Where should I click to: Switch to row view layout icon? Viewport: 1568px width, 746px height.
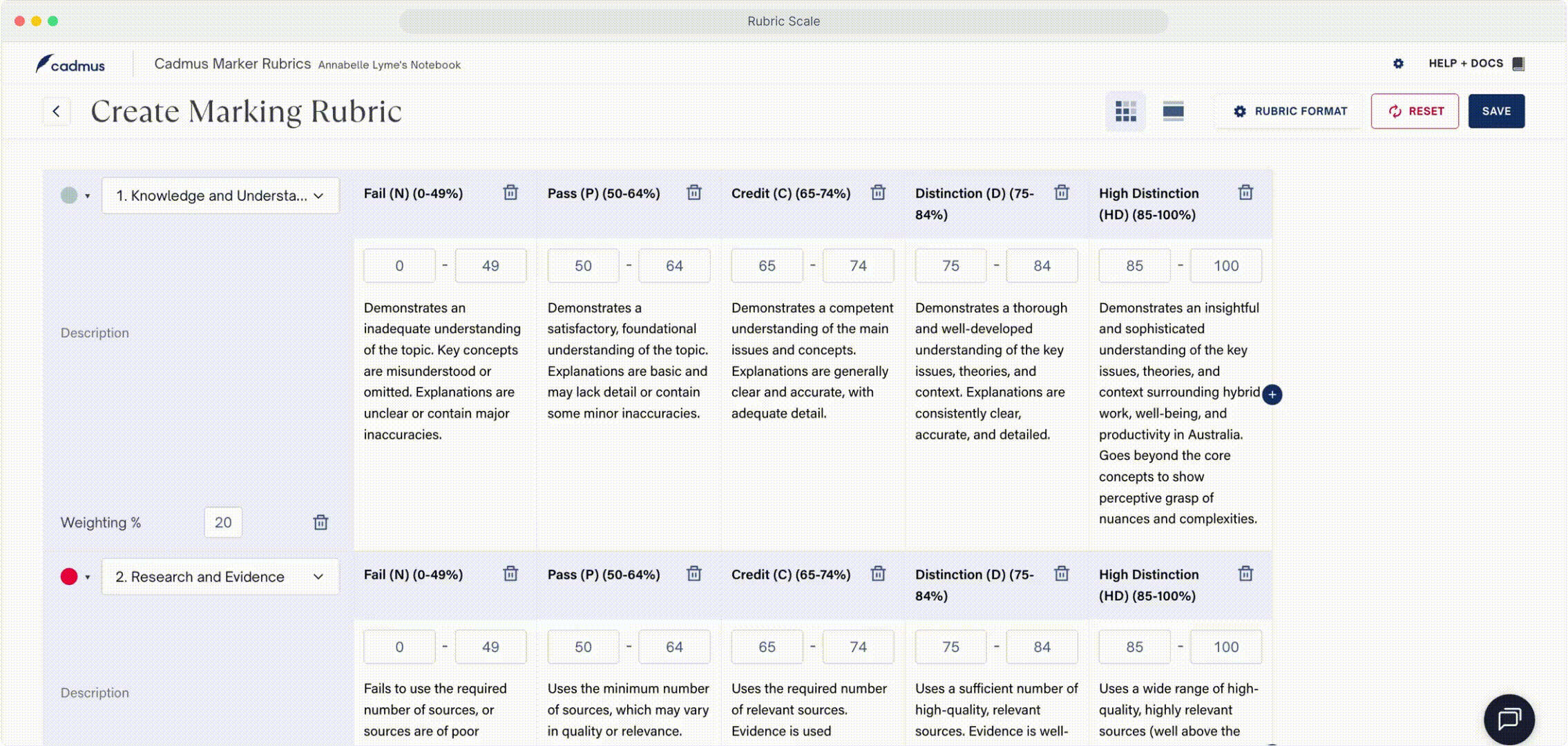[1173, 111]
